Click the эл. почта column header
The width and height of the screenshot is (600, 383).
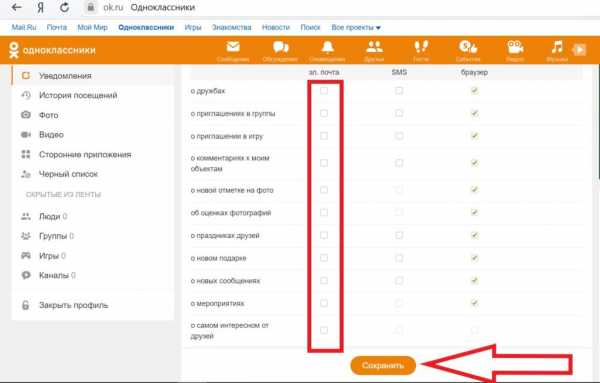[324, 72]
